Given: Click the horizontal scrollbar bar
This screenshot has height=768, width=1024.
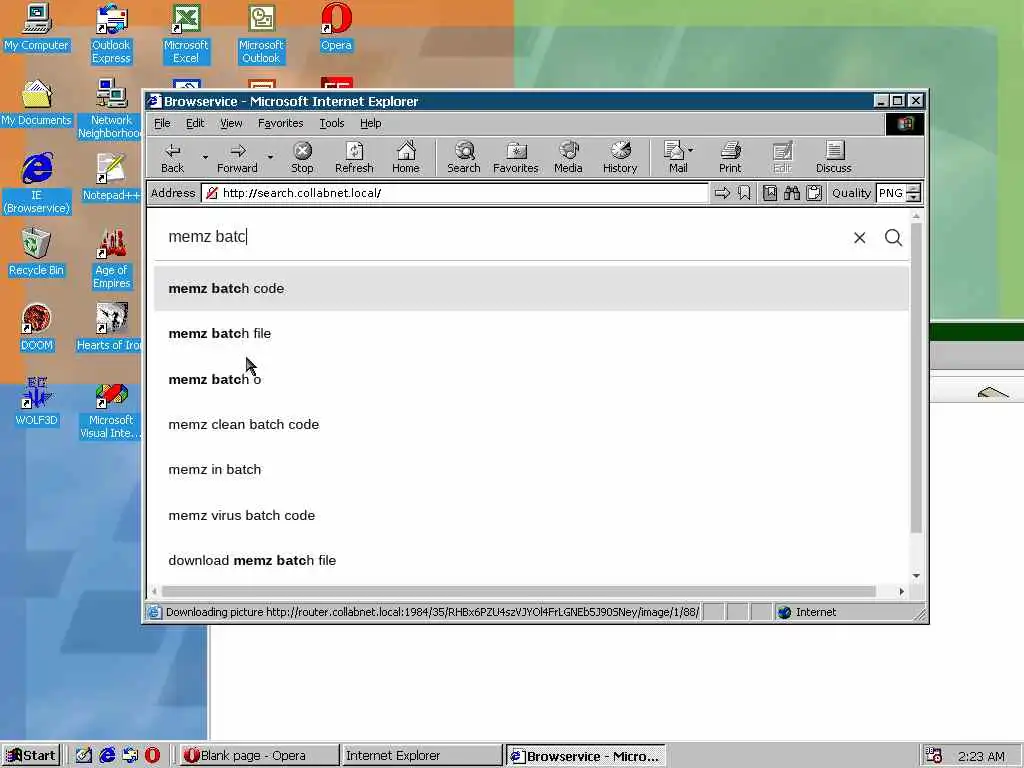Looking at the screenshot, I should point(519,591).
